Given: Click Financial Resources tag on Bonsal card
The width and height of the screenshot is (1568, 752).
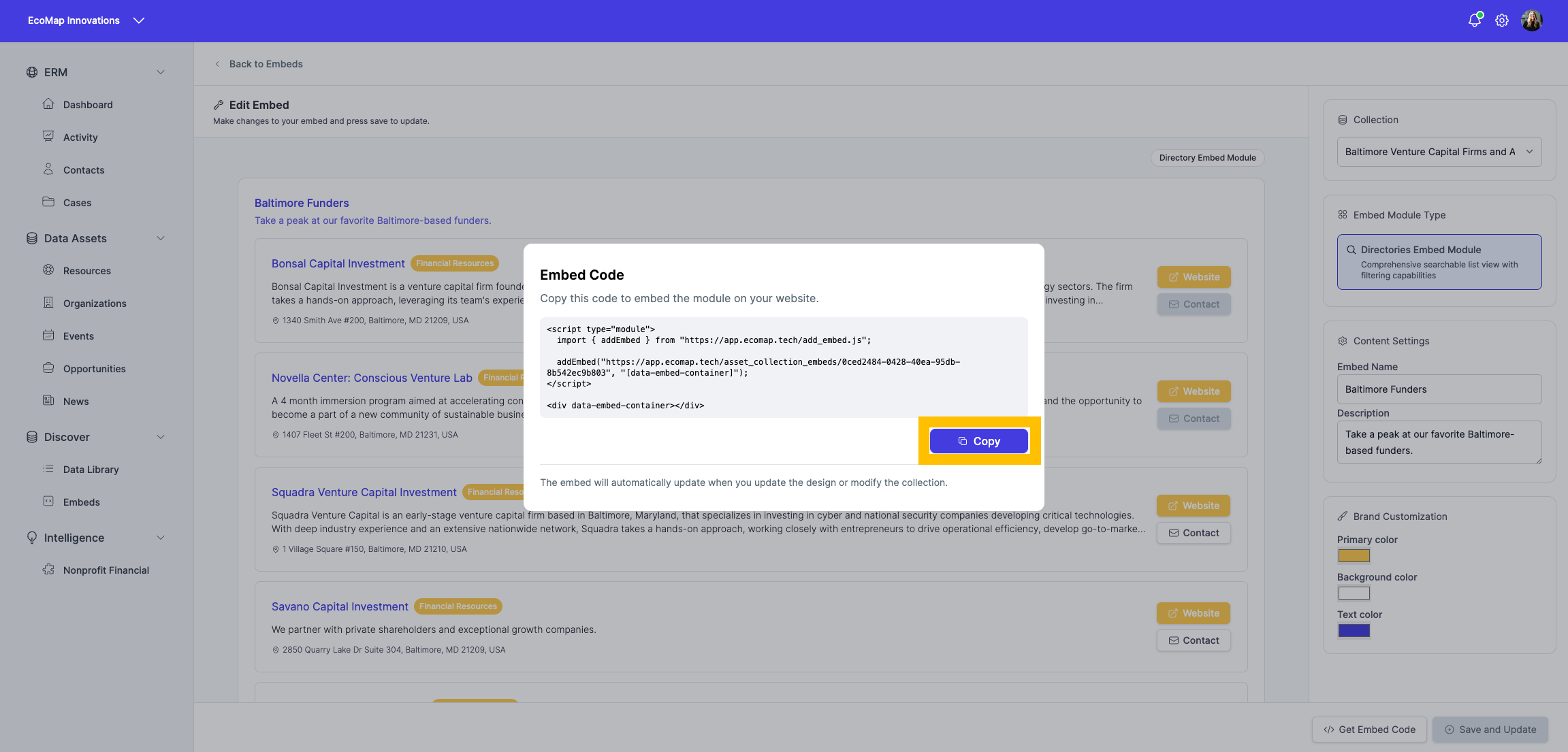Looking at the screenshot, I should click(x=455, y=263).
